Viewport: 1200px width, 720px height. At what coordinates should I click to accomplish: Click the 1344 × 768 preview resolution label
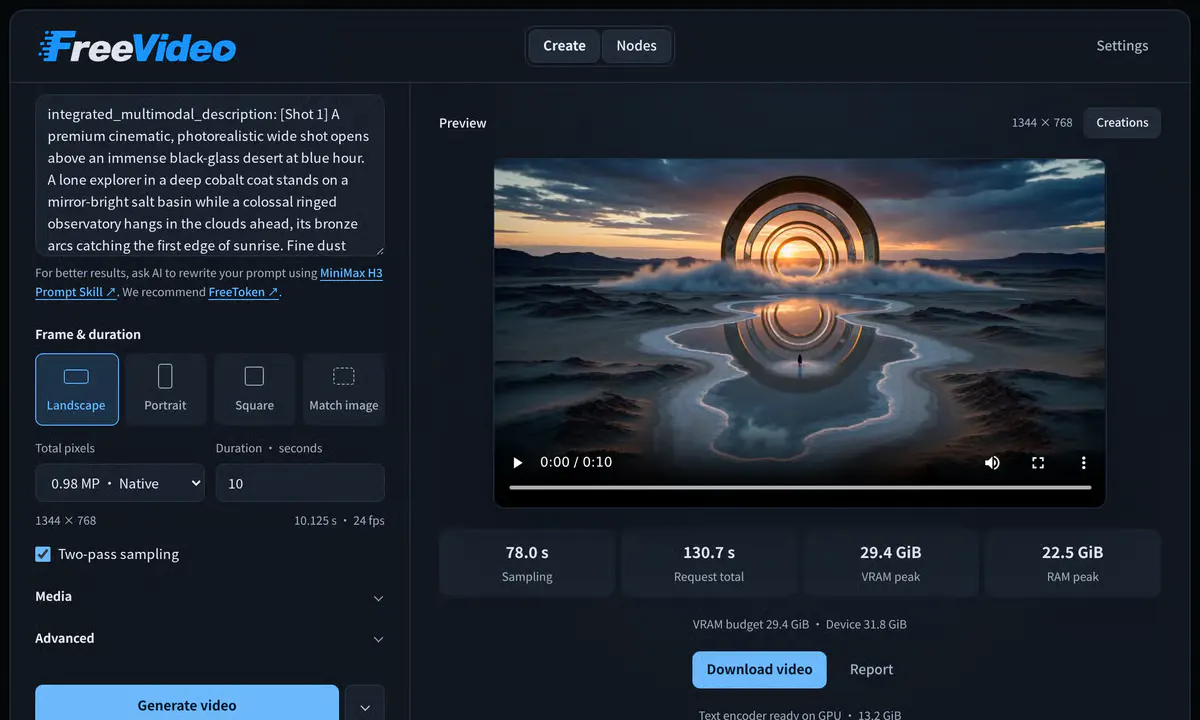pyautogui.click(x=1042, y=123)
